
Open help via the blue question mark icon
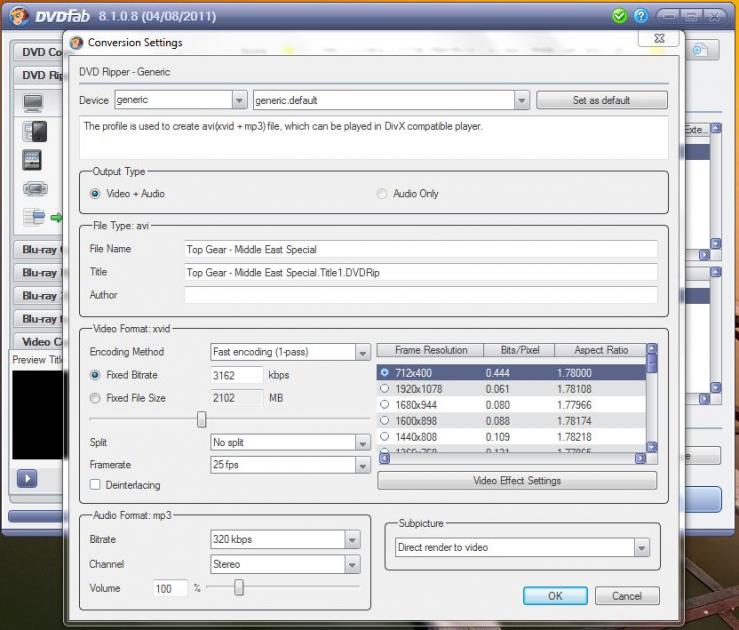641,16
